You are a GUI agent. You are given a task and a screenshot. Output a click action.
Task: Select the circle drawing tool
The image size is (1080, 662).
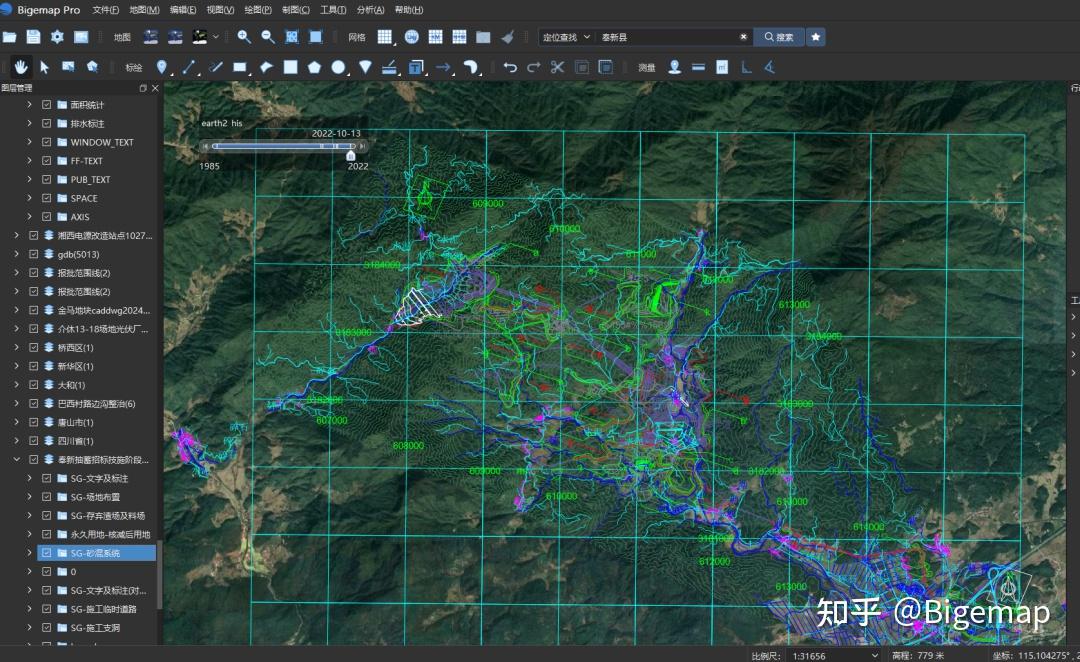[338, 67]
